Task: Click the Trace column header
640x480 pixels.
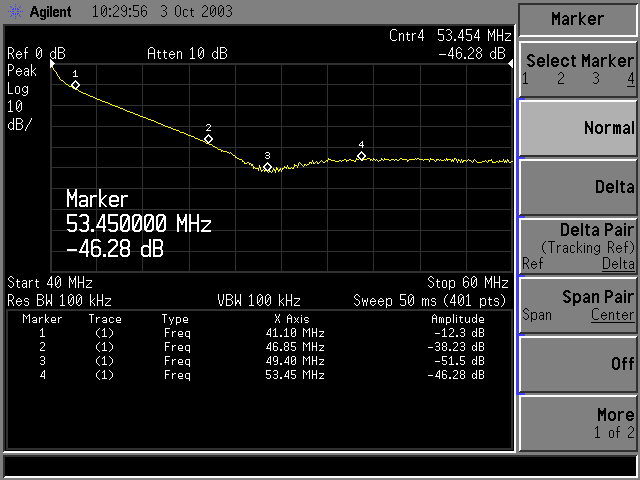Action: click(x=105, y=319)
